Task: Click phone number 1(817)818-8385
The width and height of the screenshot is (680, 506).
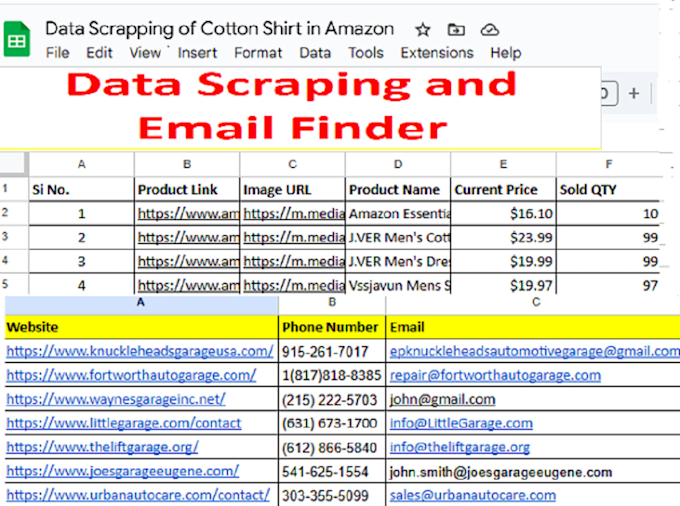Action: (x=332, y=375)
